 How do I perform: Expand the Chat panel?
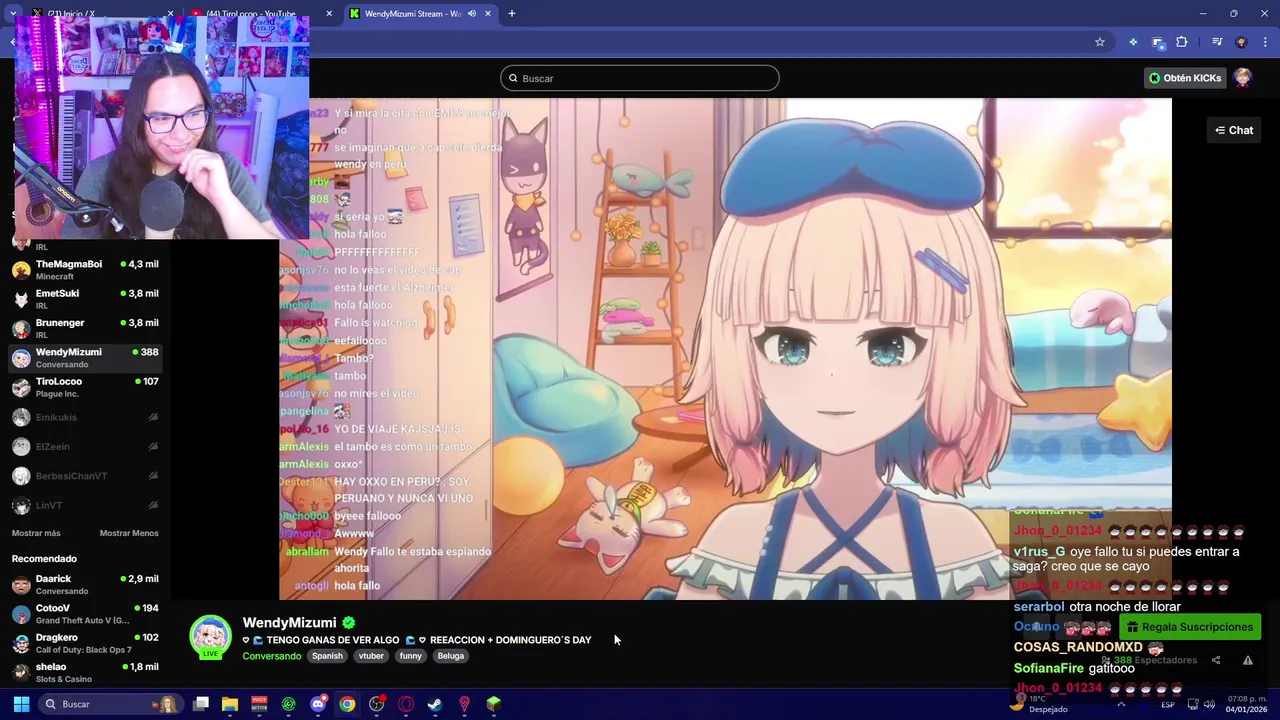click(x=1234, y=130)
